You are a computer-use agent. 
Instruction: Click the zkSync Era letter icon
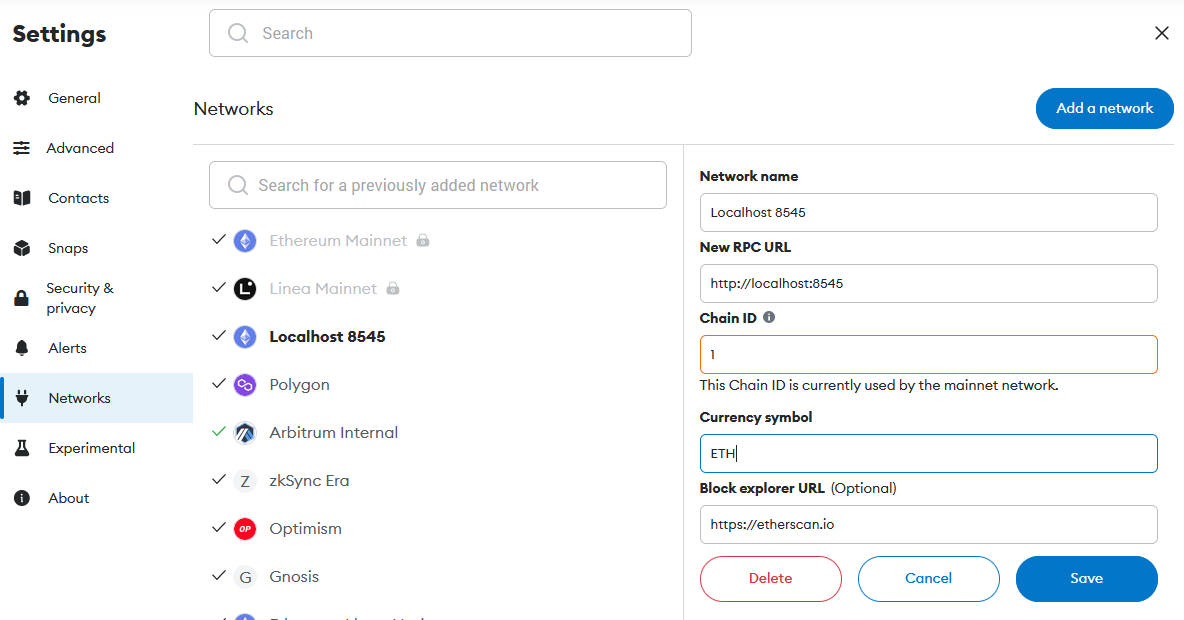(x=245, y=481)
